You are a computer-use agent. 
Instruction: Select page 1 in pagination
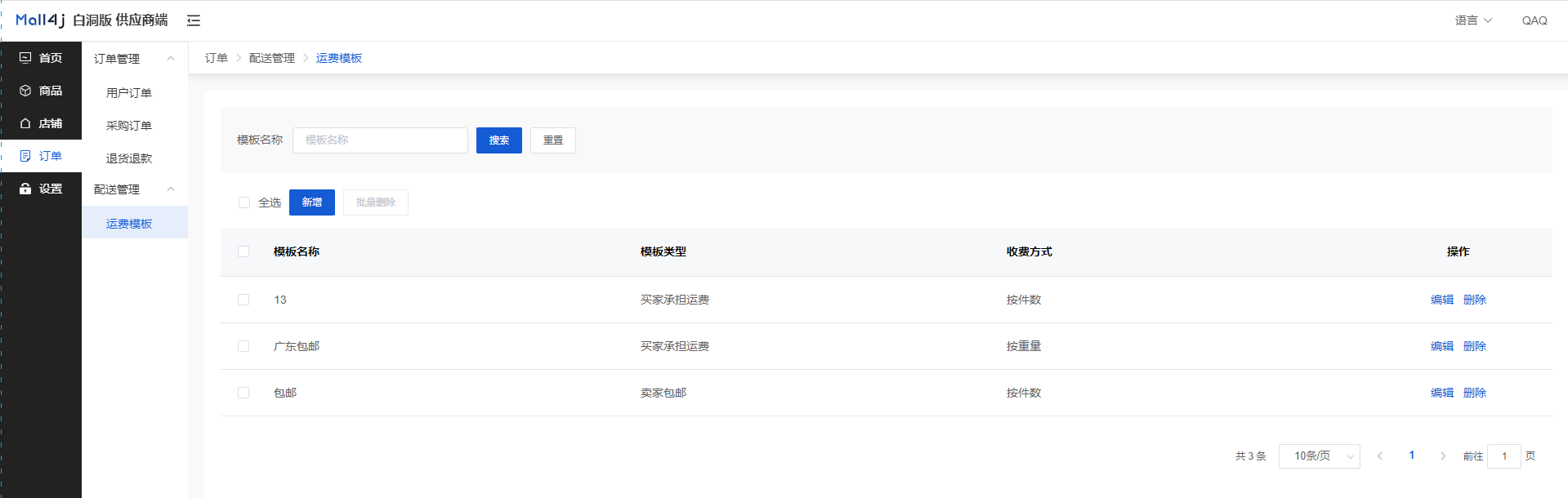(1411, 456)
